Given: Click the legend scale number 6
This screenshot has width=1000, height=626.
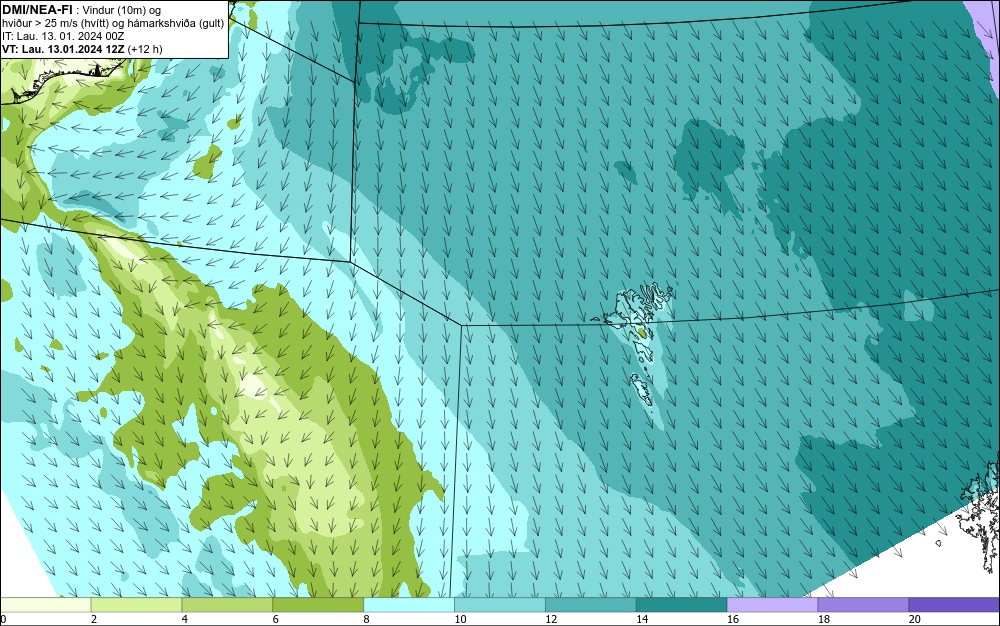Looking at the screenshot, I should 276,619.
